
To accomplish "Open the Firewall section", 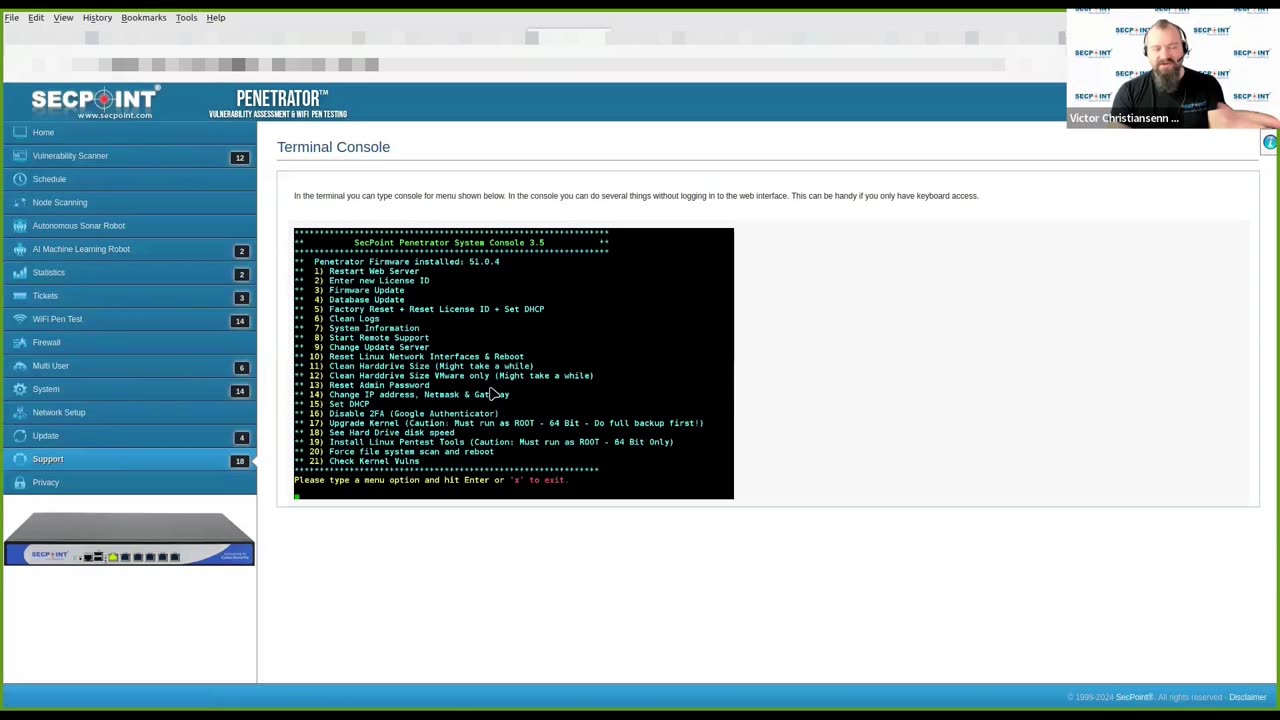I will click(x=46, y=342).
